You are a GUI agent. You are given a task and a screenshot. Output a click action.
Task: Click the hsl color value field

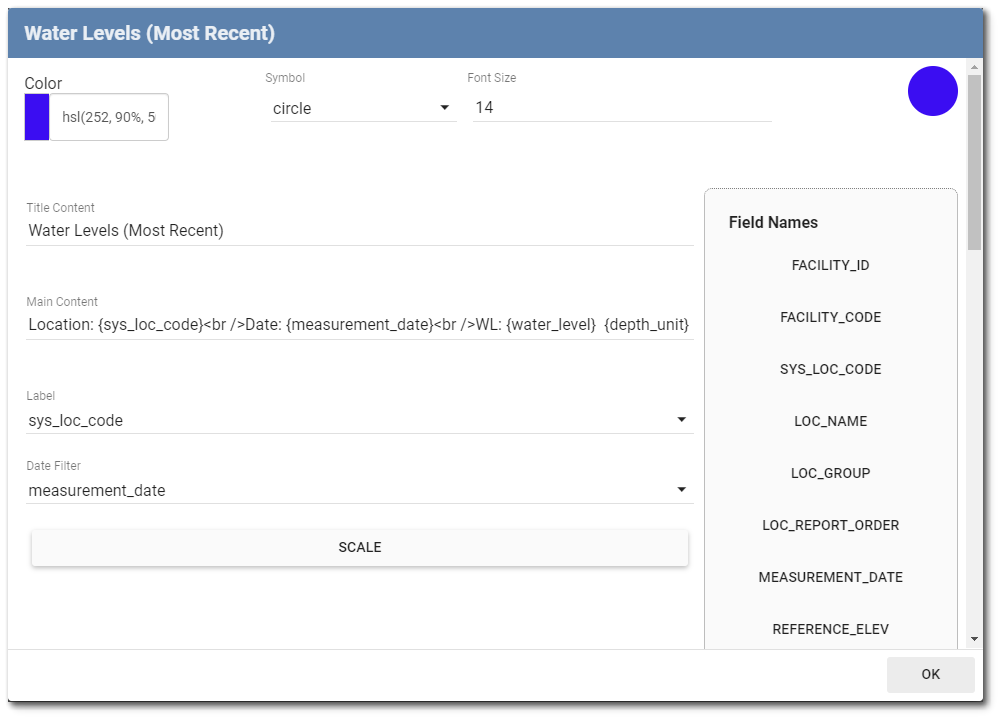click(x=108, y=117)
